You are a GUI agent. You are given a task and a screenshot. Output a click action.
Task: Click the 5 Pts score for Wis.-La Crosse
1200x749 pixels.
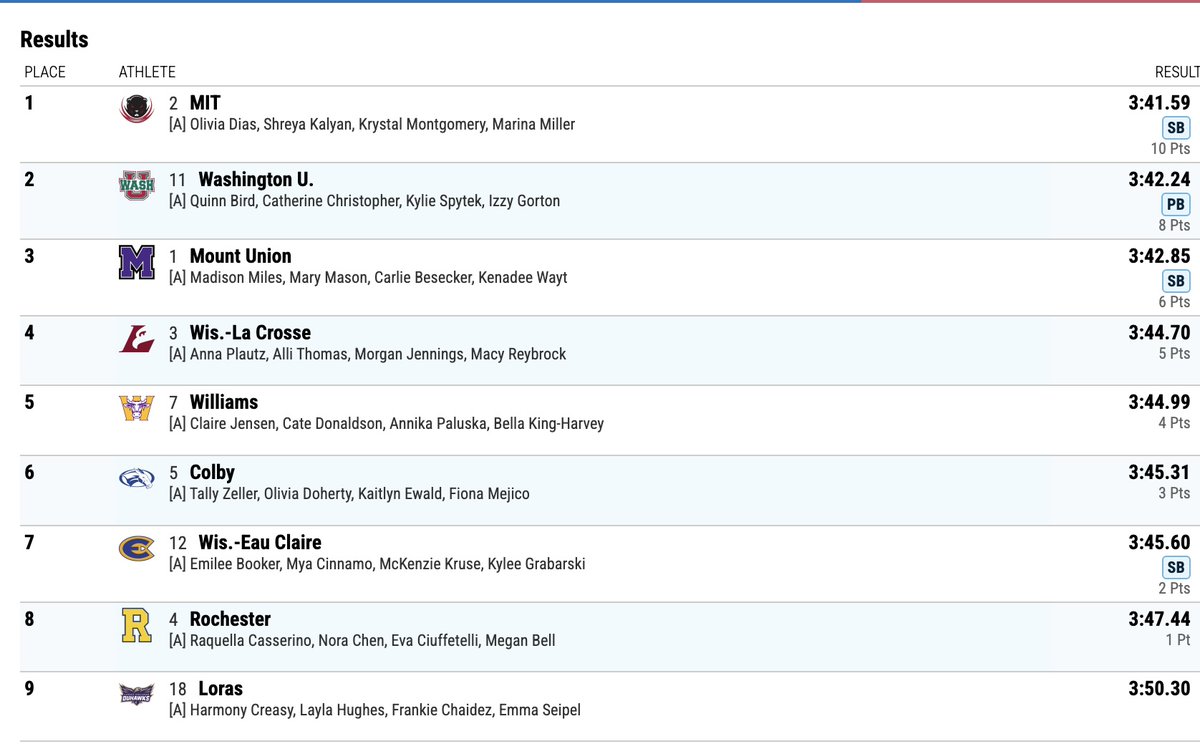pos(1175,354)
